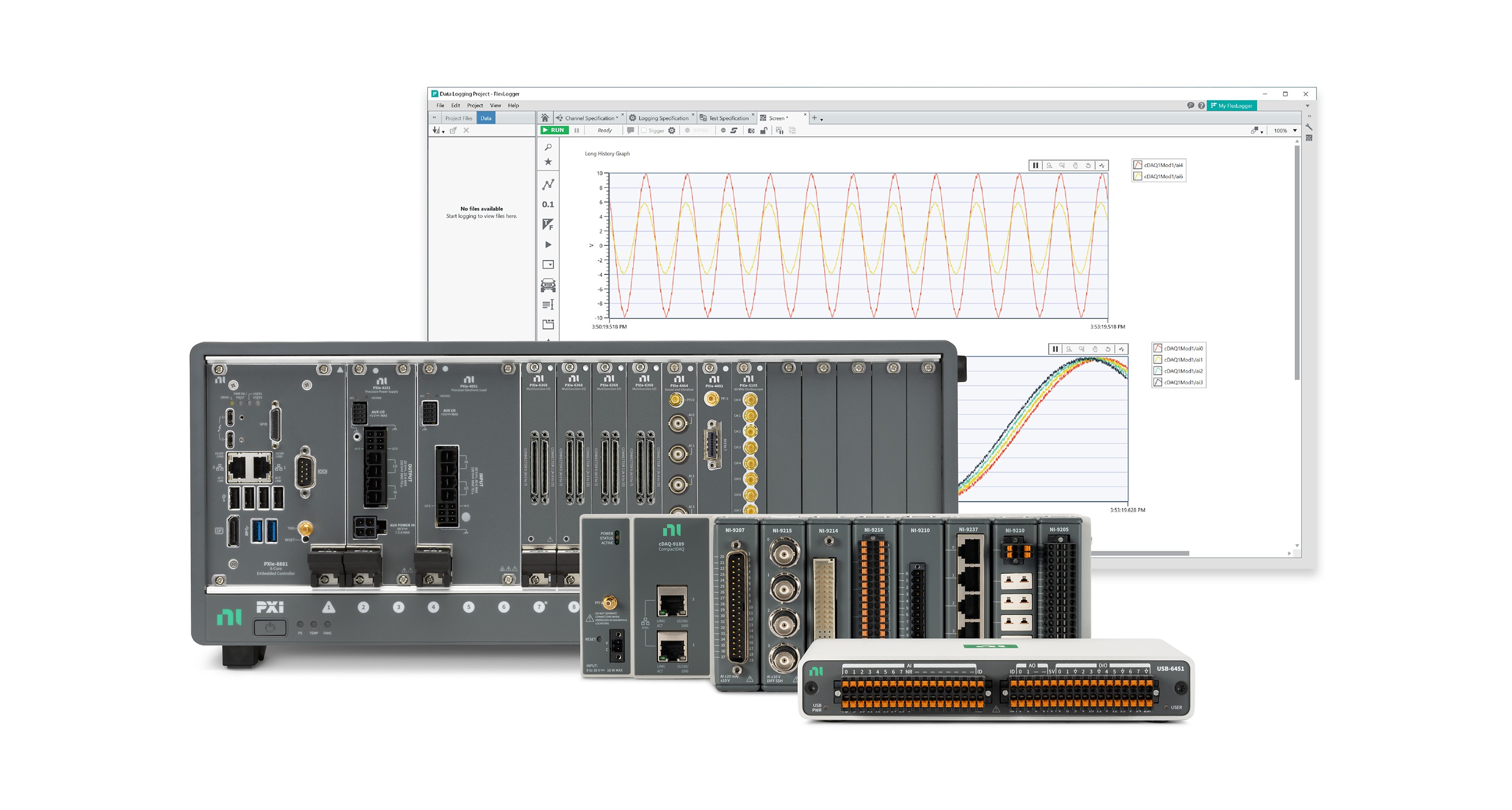Click reset arrow on lower graph toolbar
Image resolution: width=1512 pixels, height=810 pixels.
point(1108,349)
